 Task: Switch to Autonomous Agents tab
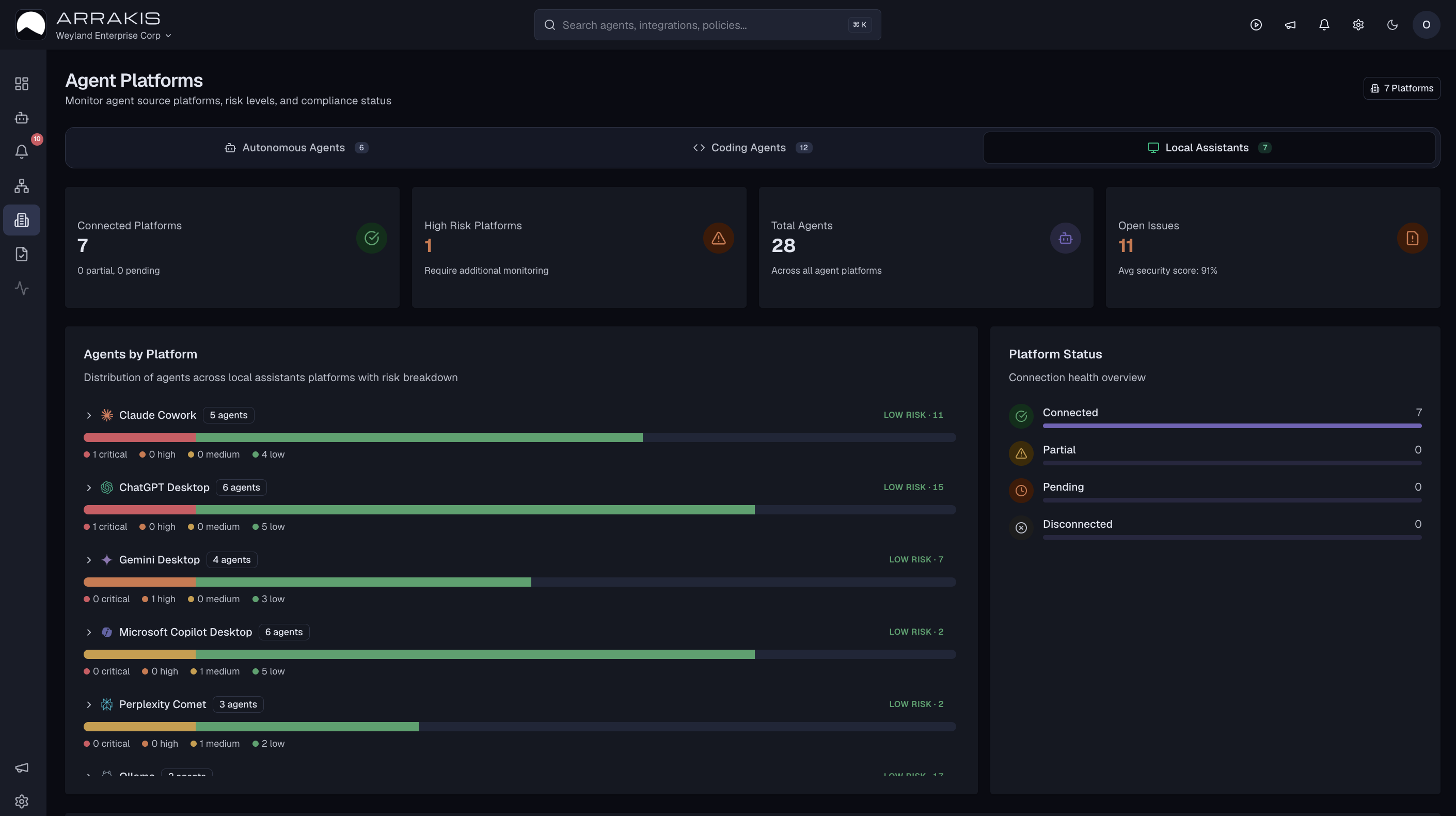pos(296,148)
